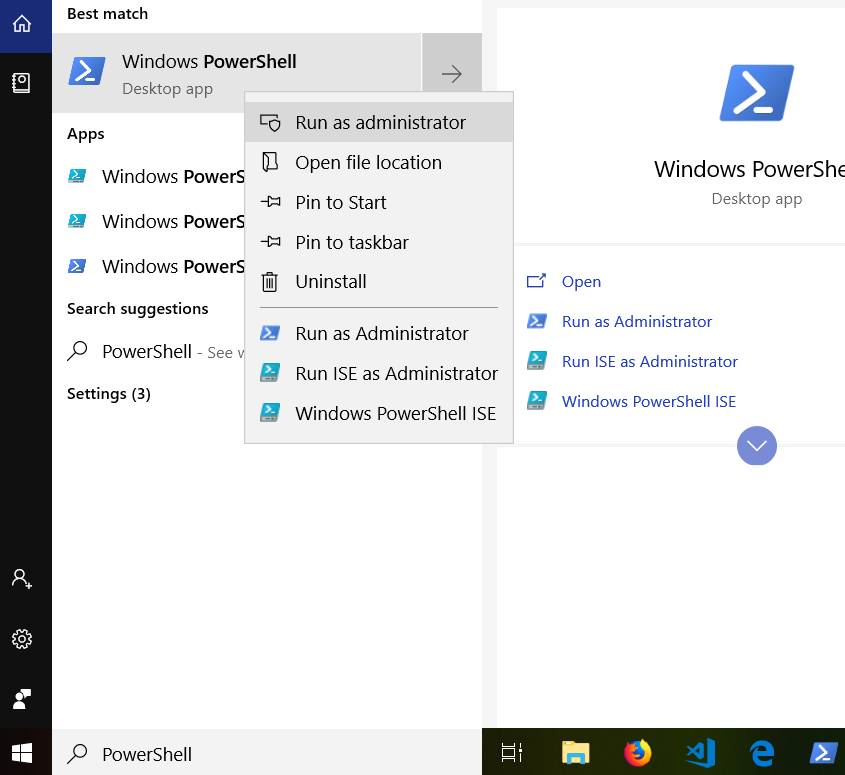Click the Best match header
This screenshot has height=775, width=845.
coord(107,13)
